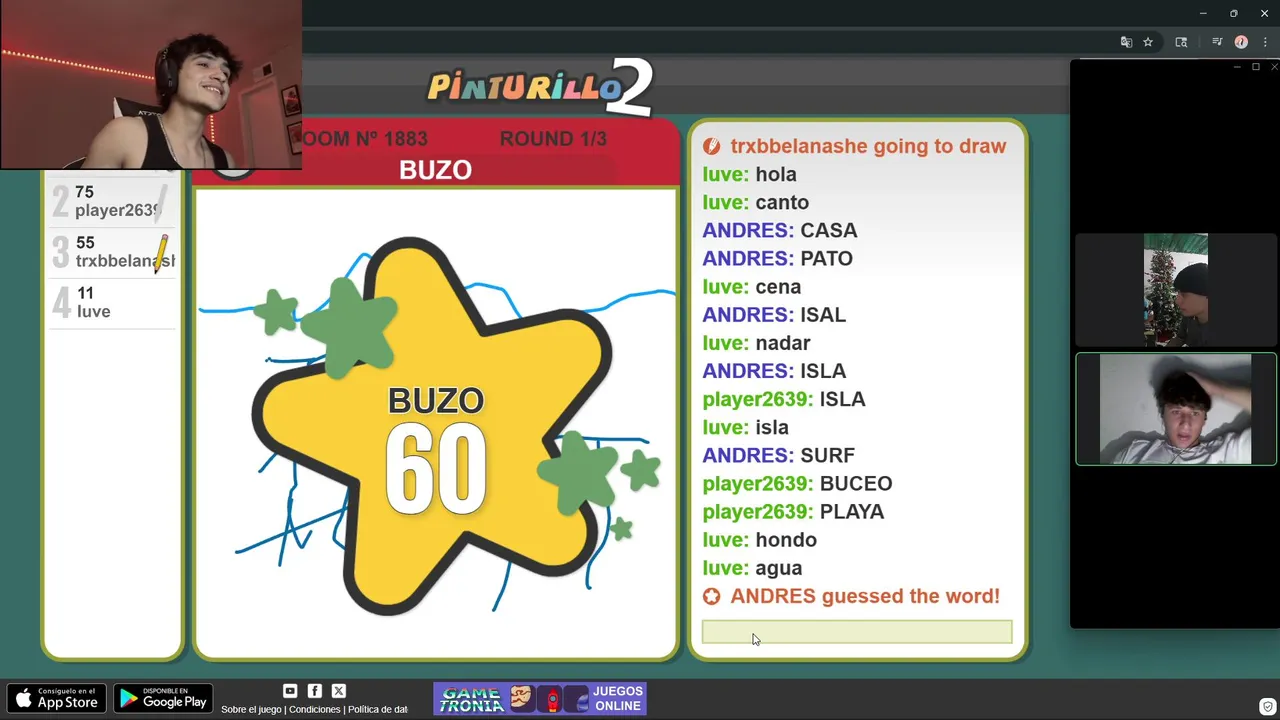Click chat message 'luve: nadar'
This screenshot has width=1280, height=720.
(756, 343)
